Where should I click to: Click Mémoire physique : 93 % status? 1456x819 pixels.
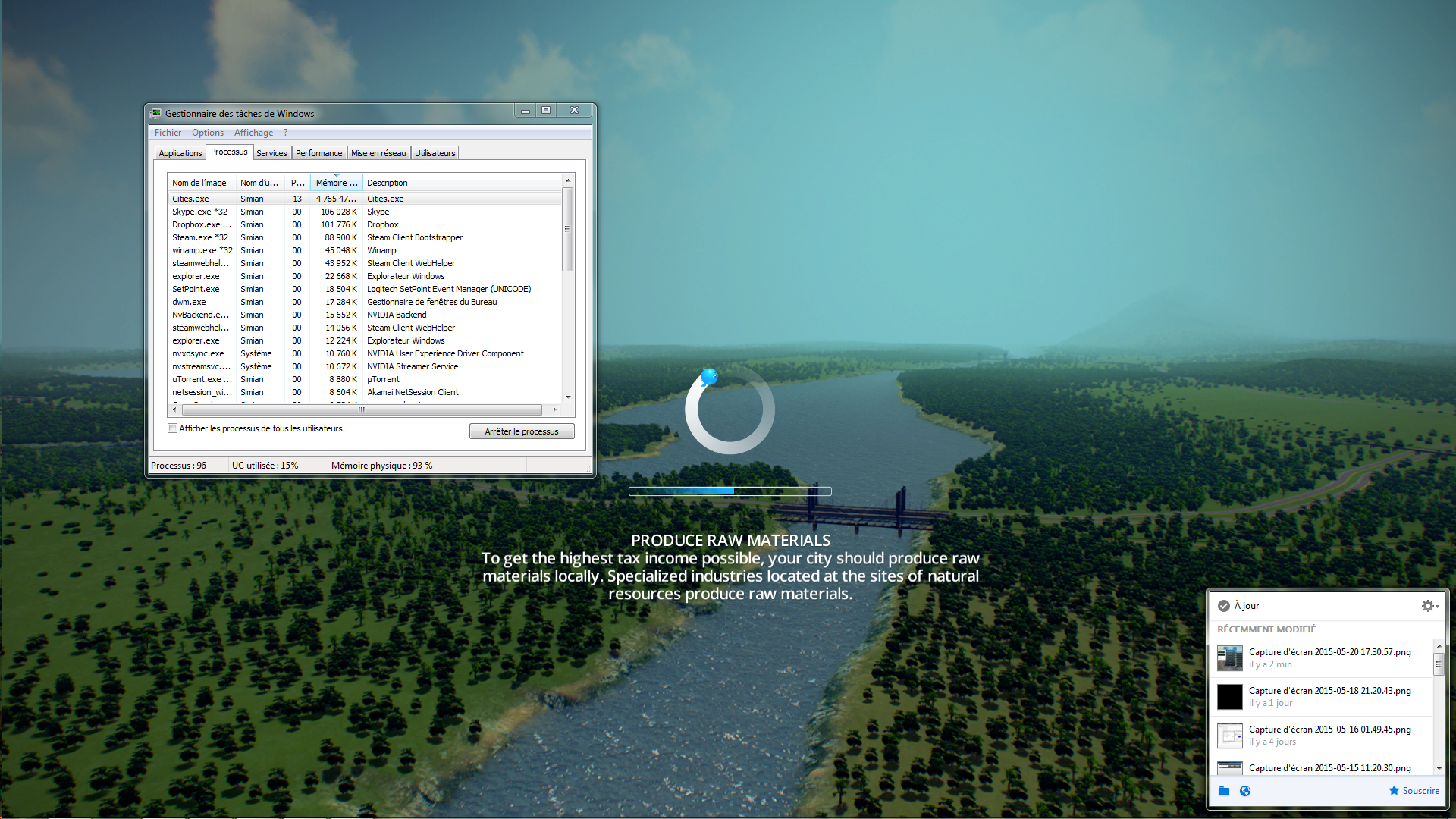click(x=381, y=466)
